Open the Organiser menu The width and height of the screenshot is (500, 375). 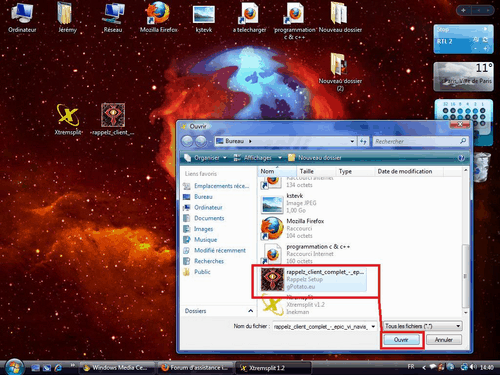pos(206,158)
